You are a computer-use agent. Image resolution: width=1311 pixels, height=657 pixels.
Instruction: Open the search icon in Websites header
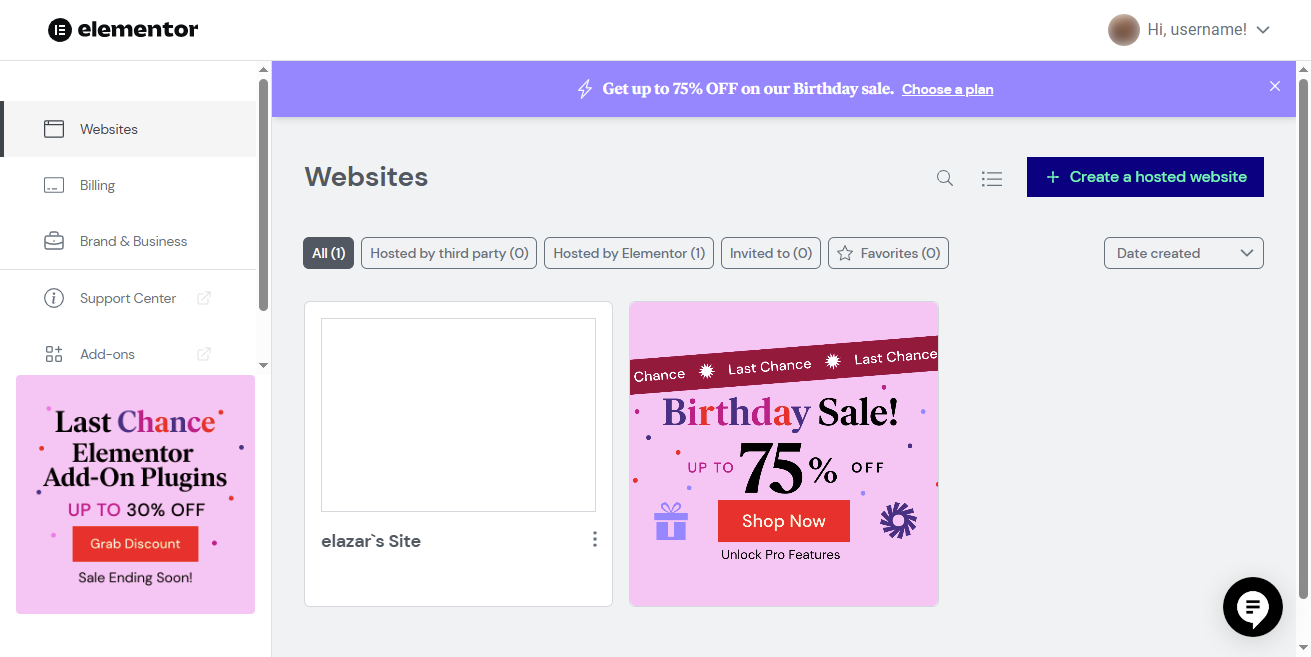pos(944,177)
